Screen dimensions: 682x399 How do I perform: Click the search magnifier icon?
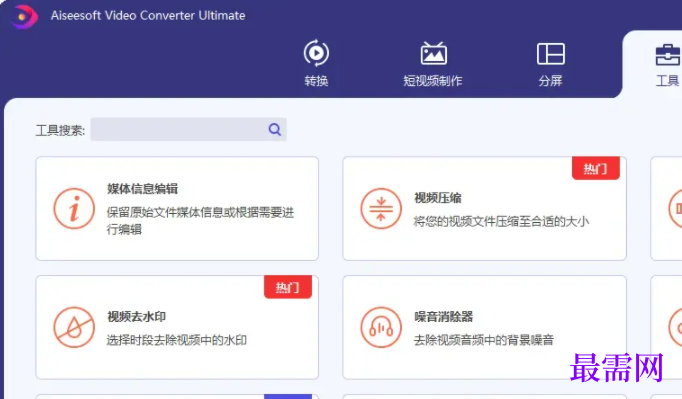click(274, 129)
